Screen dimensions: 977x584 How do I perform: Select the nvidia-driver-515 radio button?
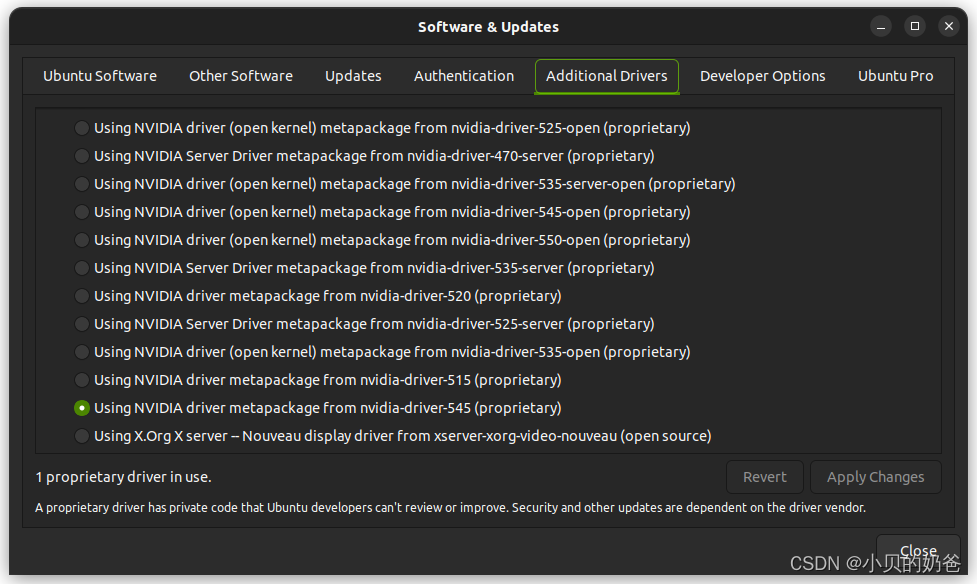82,380
